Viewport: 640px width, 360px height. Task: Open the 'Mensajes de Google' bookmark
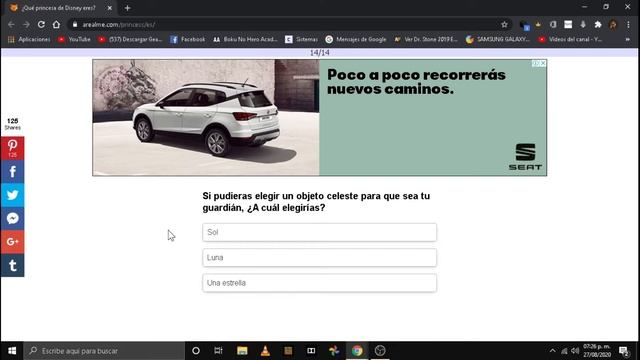pyautogui.click(x=356, y=39)
